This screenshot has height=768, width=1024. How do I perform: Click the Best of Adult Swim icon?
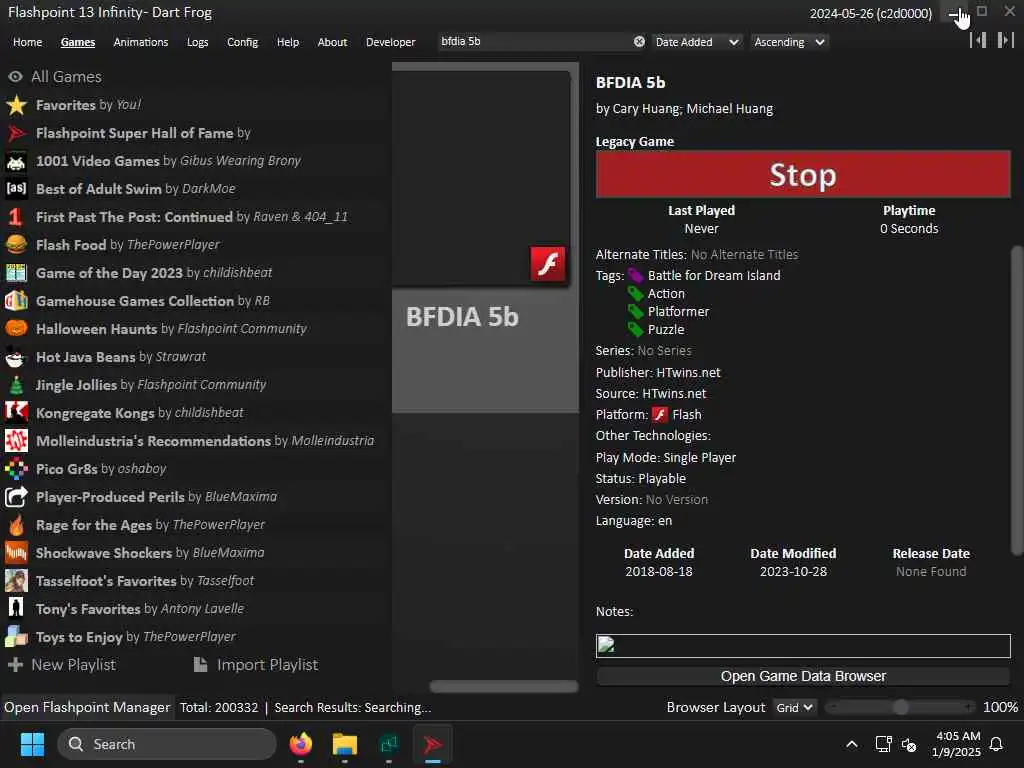(16, 189)
